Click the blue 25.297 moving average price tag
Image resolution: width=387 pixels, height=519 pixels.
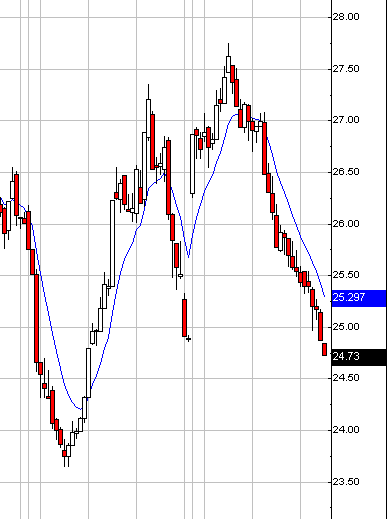coord(359,298)
